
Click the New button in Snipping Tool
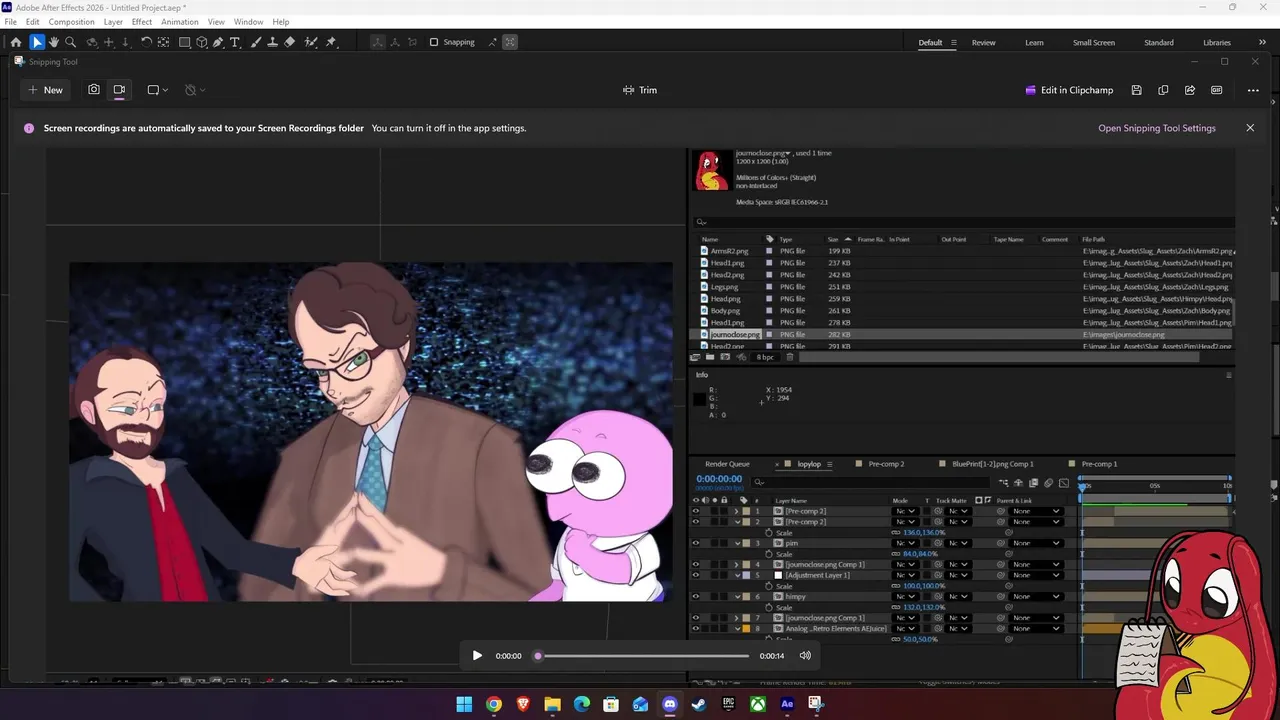click(x=45, y=90)
